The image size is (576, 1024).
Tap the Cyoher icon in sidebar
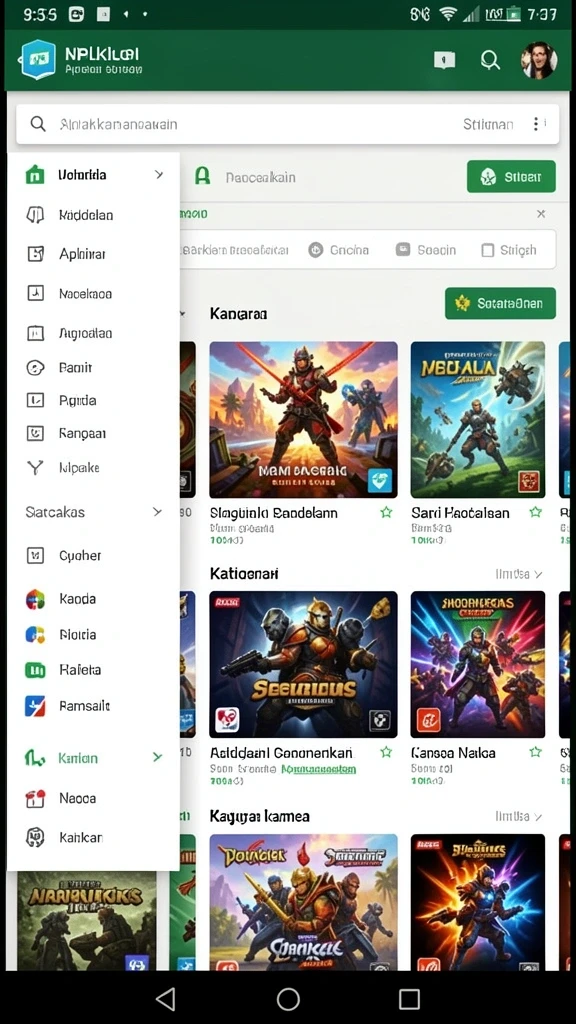pyautogui.click(x=35, y=556)
